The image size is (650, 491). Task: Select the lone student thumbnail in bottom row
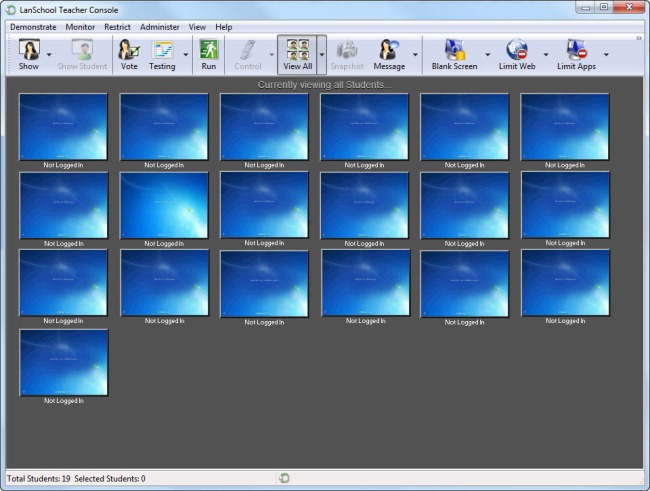[64, 362]
